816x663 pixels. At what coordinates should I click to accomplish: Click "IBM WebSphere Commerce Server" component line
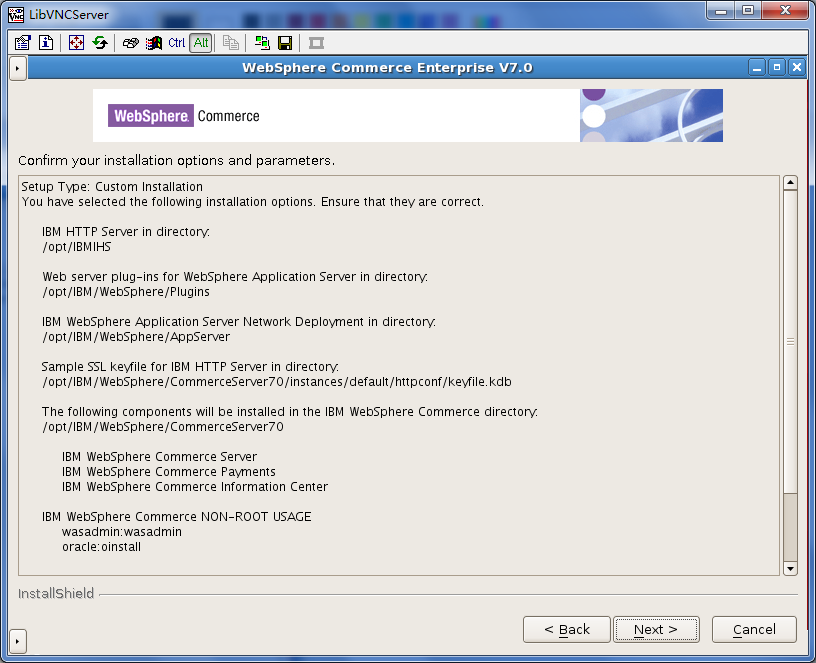(159, 457)
